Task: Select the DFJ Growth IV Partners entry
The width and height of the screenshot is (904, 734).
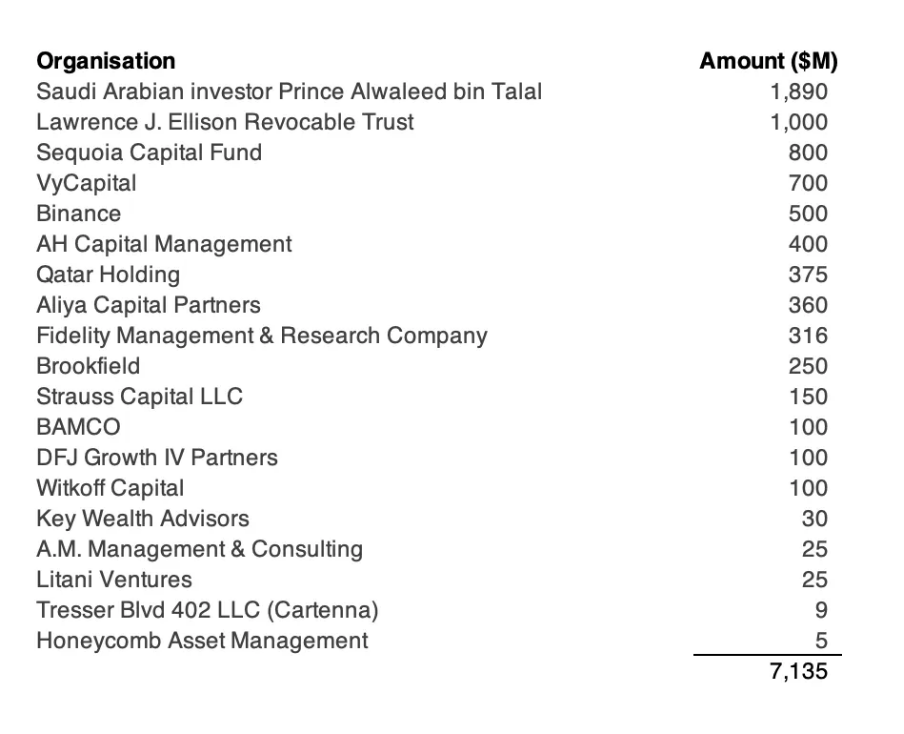Action: point(157,458)
